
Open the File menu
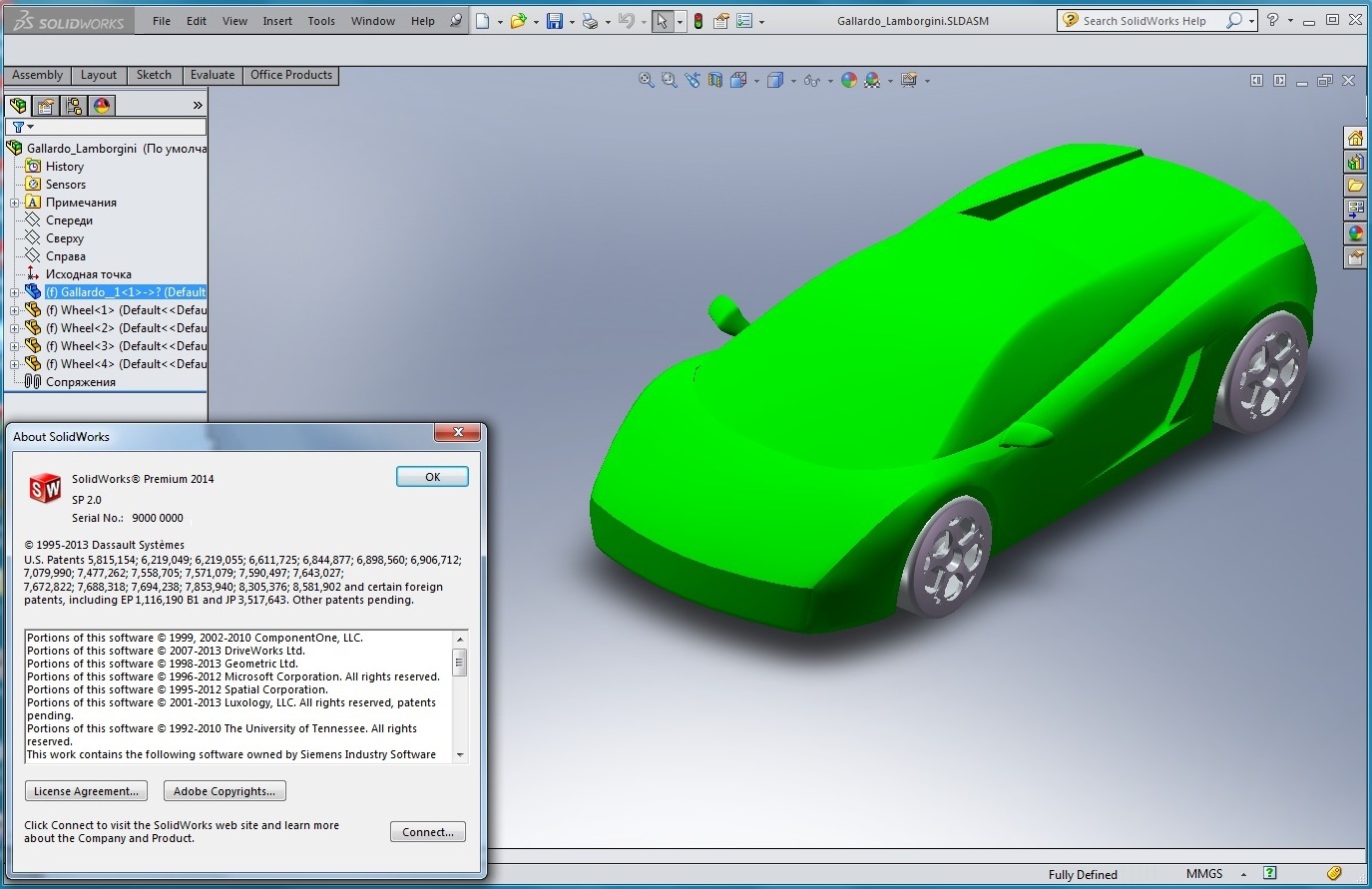tap(162, 21)
